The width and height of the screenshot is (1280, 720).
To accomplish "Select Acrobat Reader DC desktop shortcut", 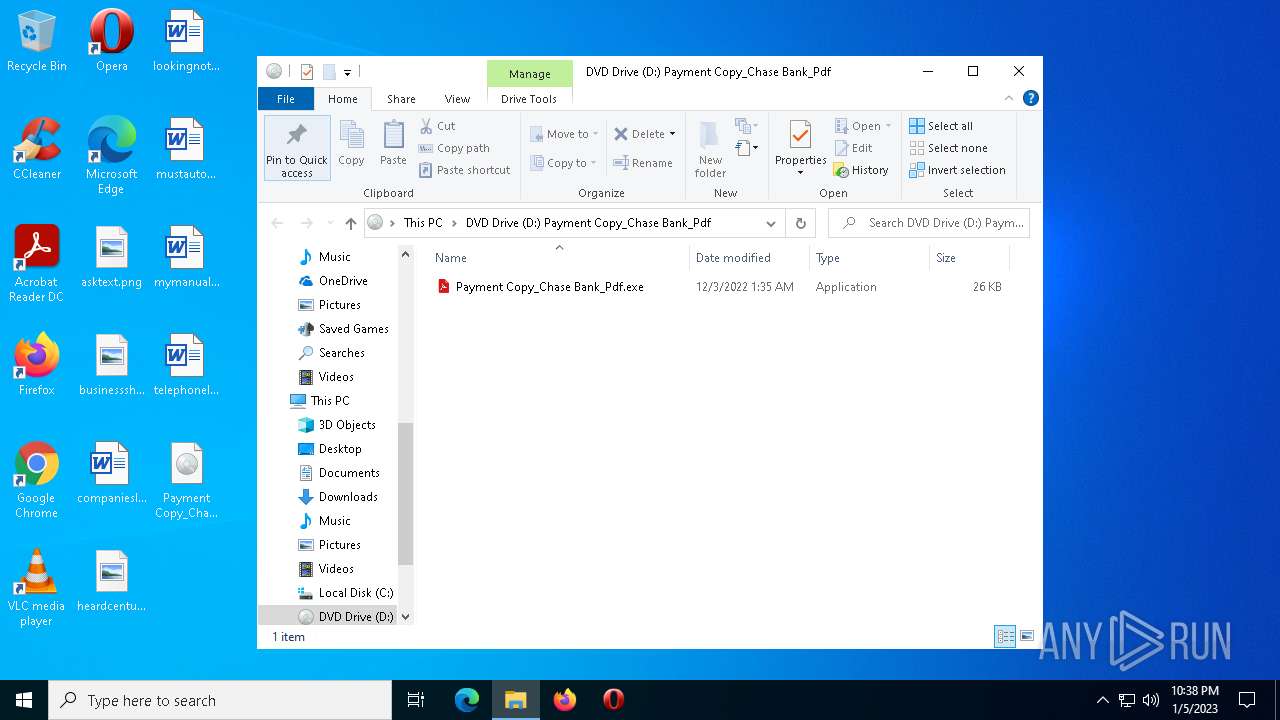I will pyautogui.click(x=37, y=264).
